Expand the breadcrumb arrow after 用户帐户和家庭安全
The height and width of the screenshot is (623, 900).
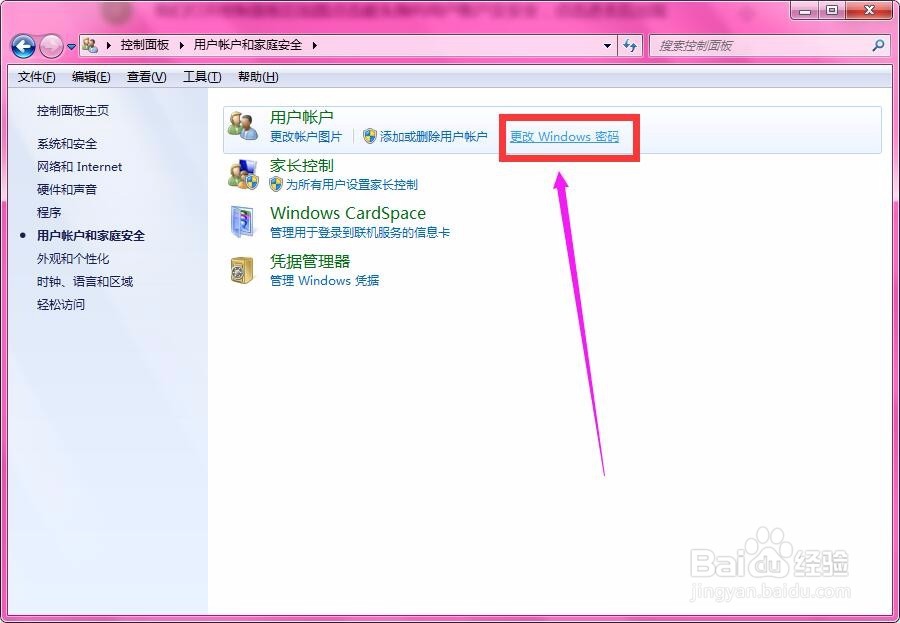click(315, 45)
